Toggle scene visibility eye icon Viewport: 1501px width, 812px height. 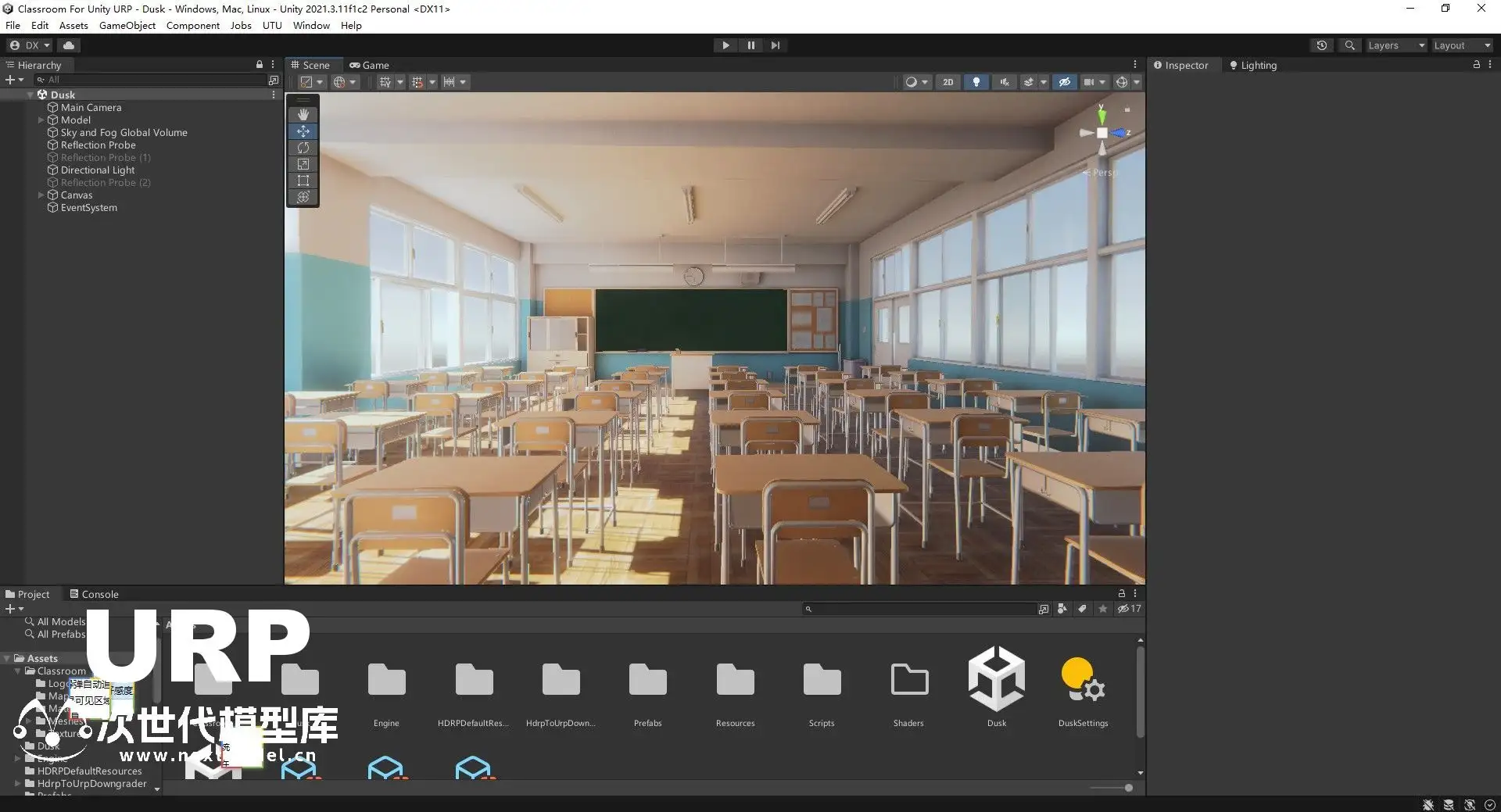[1064, 82]
